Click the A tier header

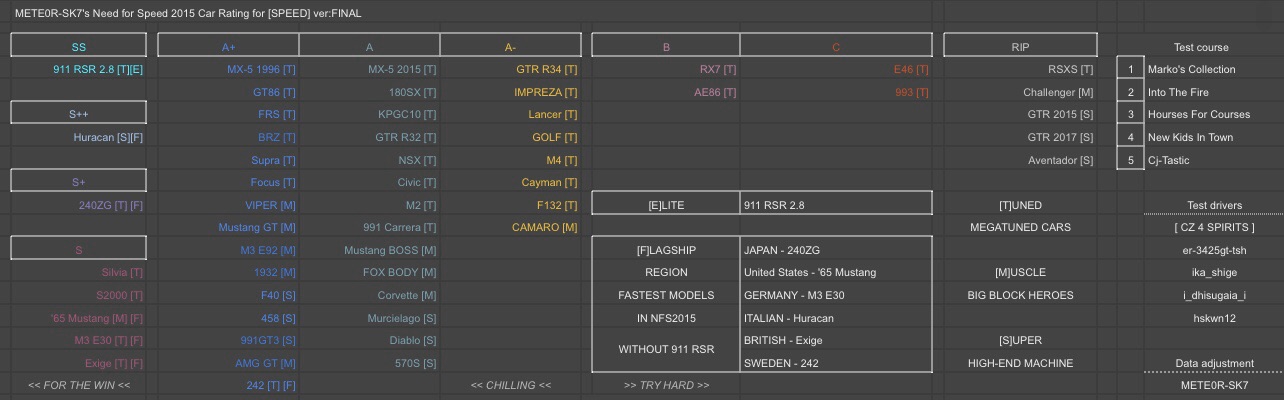370,46
